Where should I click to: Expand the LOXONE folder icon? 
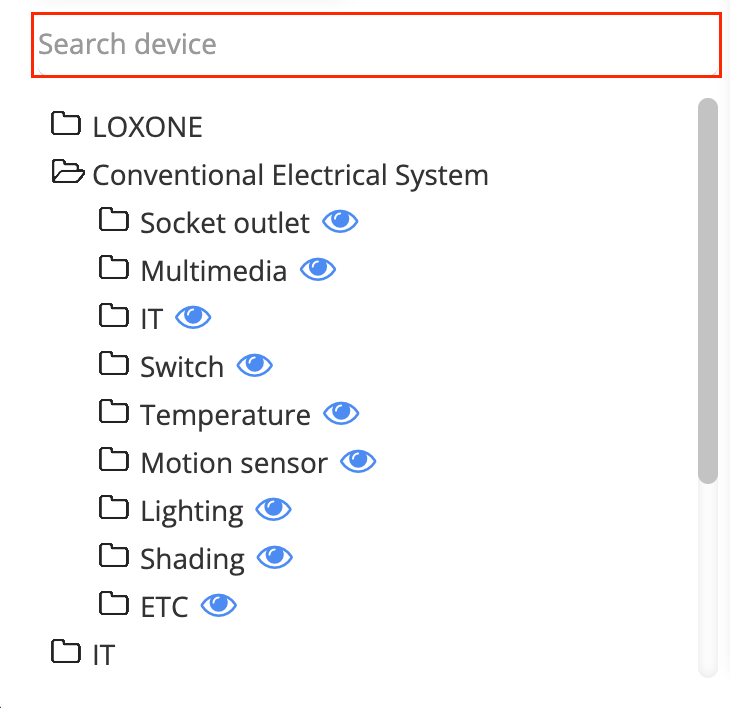coord(66,124)
